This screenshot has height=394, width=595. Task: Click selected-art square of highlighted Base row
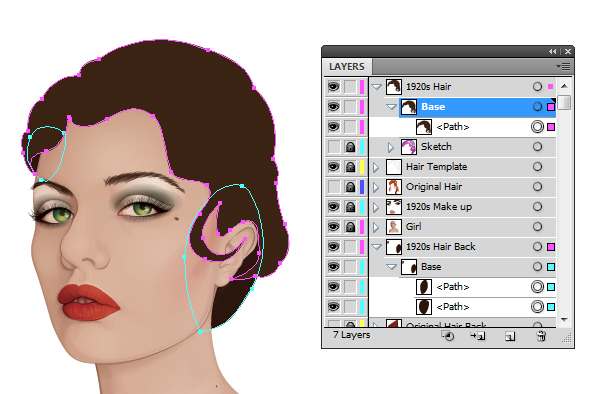551,107
